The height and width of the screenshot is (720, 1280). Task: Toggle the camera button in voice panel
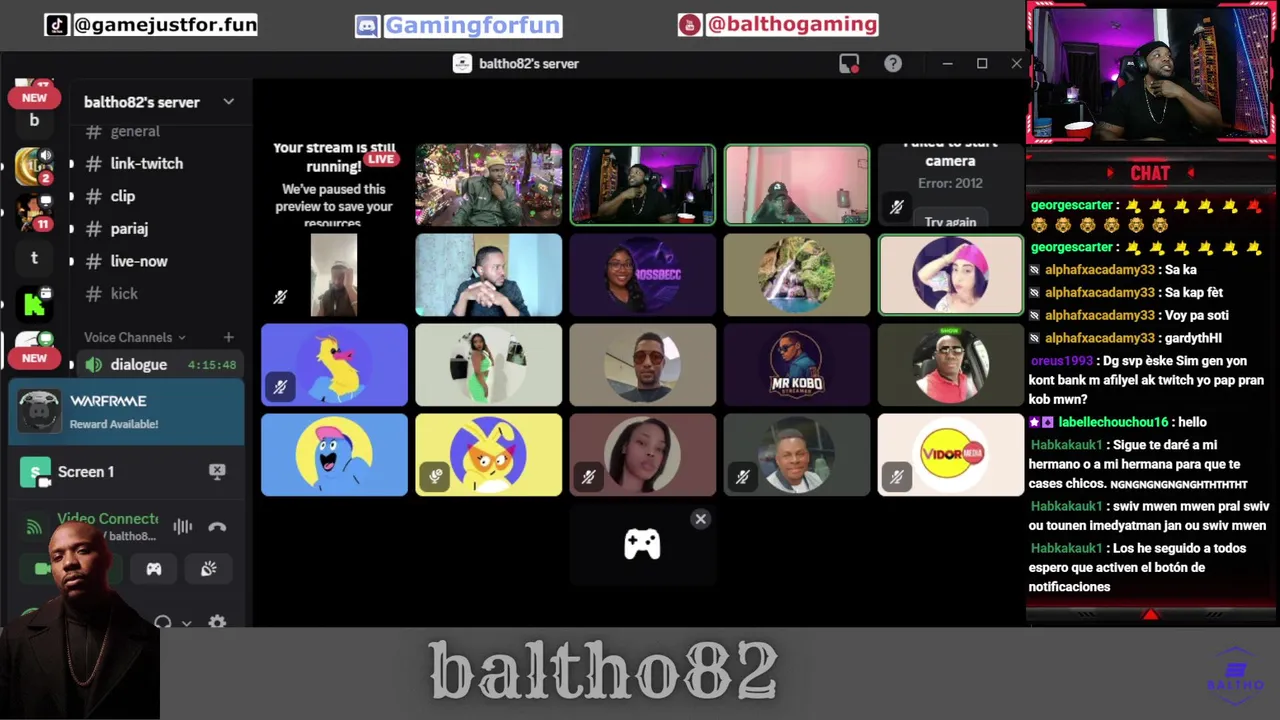click(x=43, y=569)
